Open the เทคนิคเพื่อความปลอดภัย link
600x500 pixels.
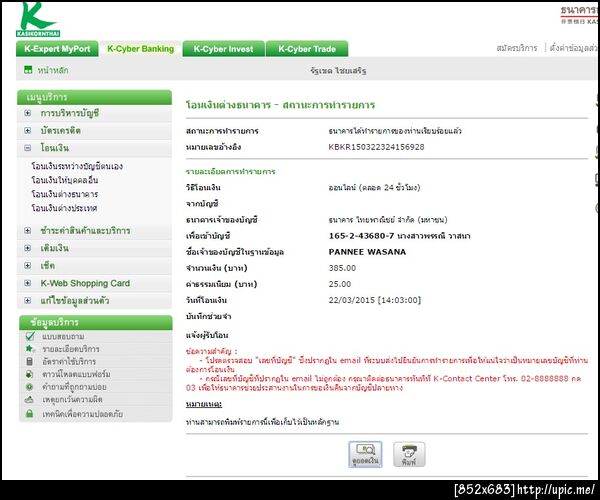click(x=82, y=414)
